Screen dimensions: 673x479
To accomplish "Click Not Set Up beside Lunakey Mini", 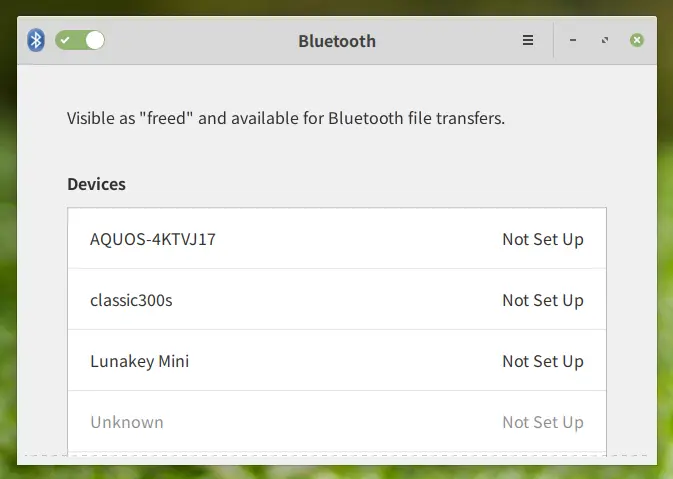I will point(543,361).
